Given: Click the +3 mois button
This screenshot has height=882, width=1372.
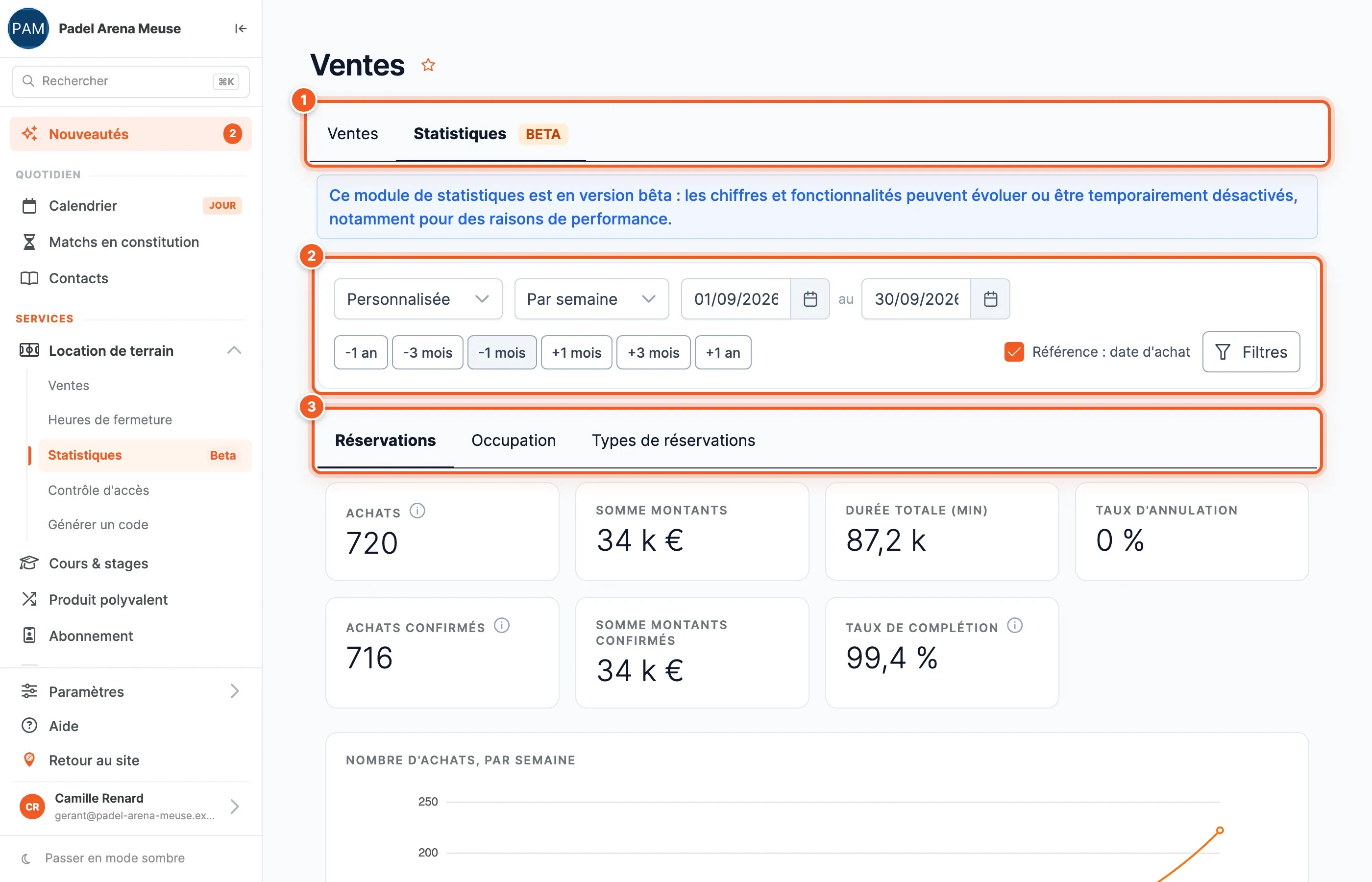Looking at the screenshot, I should (x=653, y=352).
